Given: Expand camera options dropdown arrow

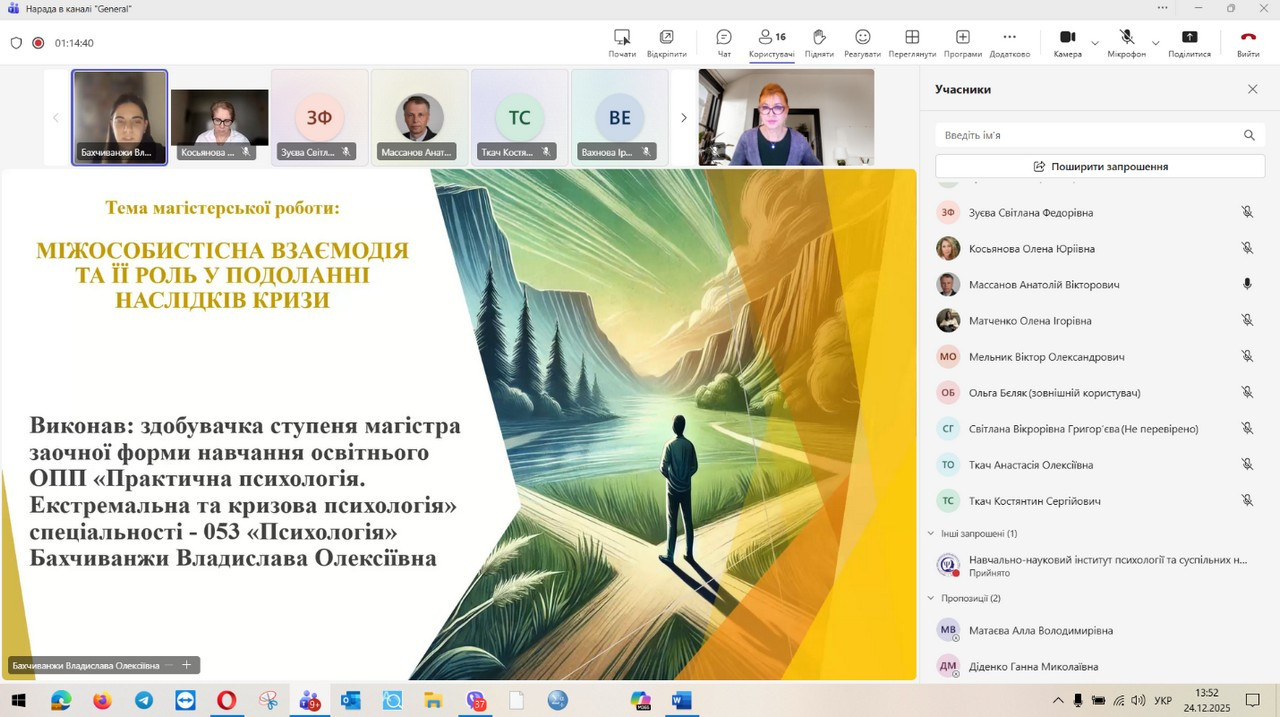Looking at the screenshot, I should [x=1094, y=43].
